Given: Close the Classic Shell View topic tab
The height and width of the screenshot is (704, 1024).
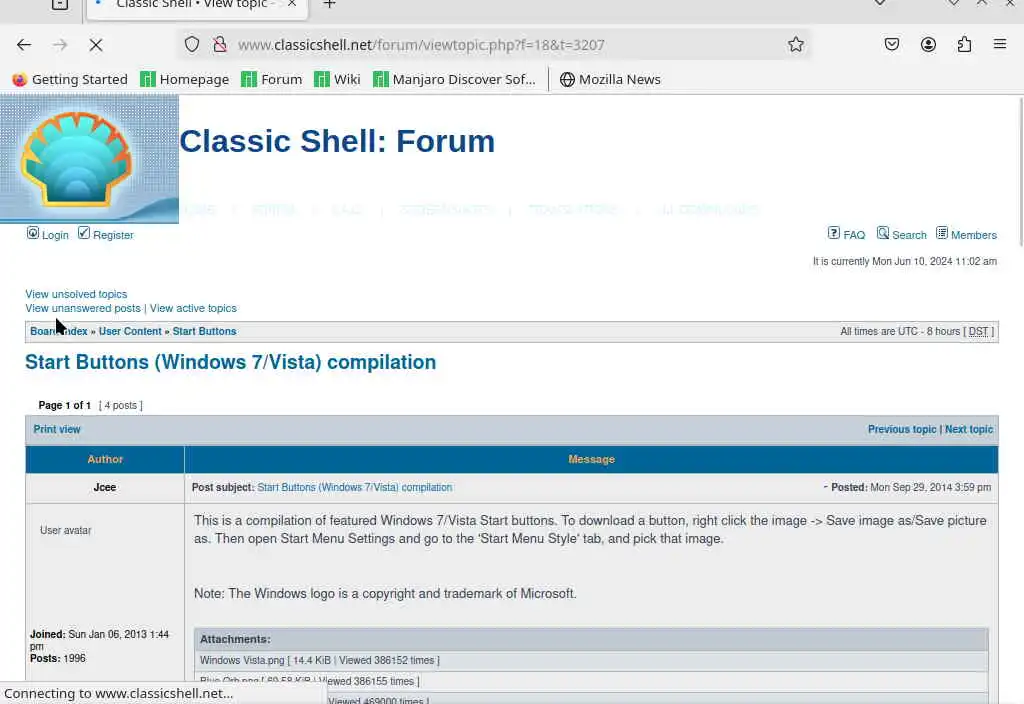Looking at the screenshot, I should click(x=292, y=4).
